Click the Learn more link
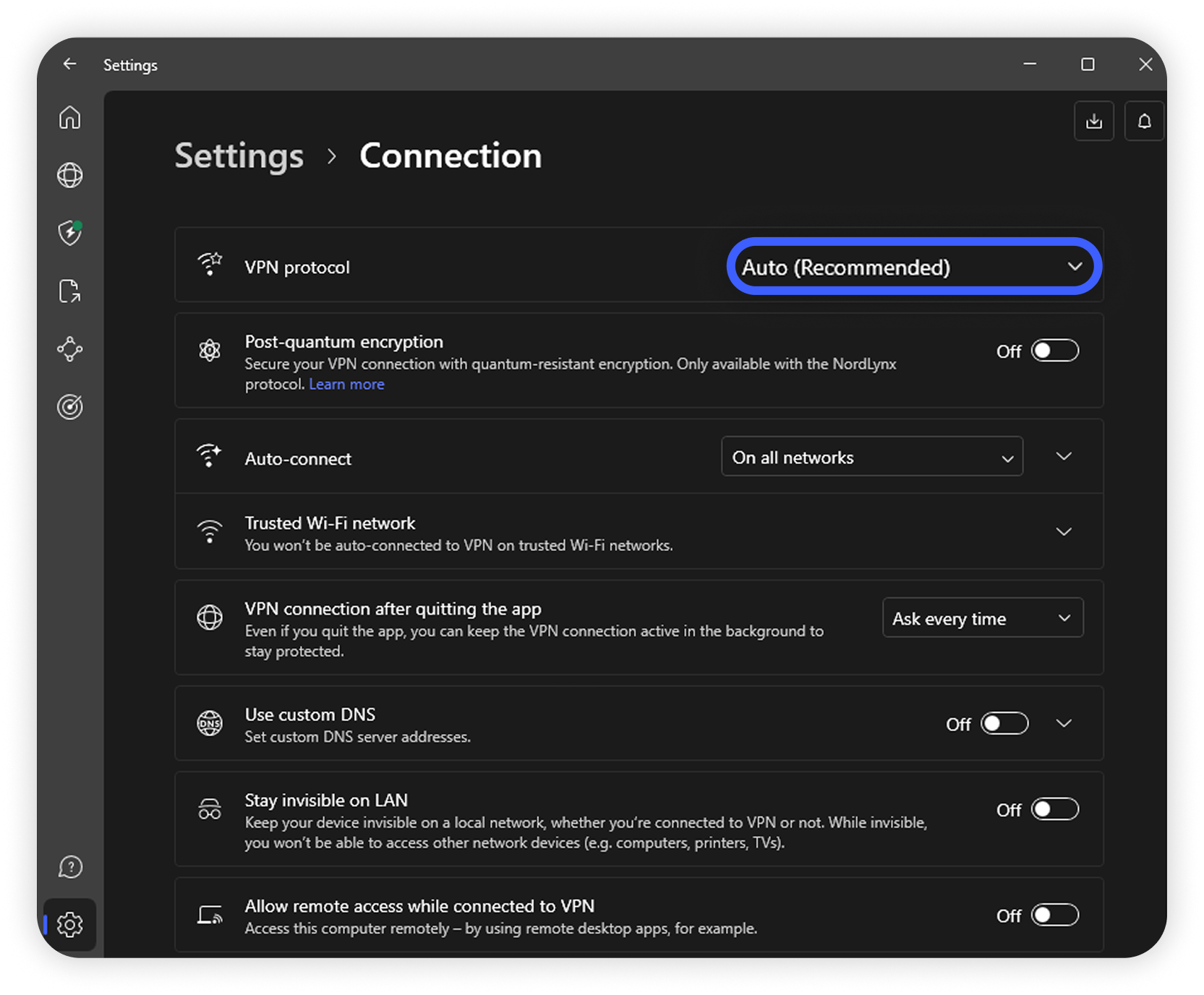 coord(346,385)
